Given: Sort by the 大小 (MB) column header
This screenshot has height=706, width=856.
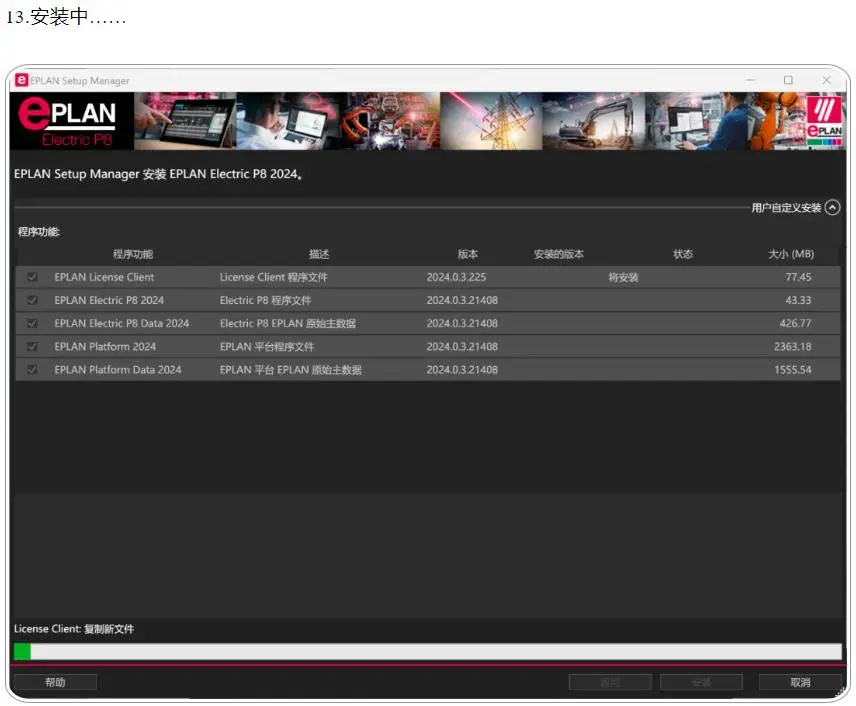Looking at the screenshot, I should pyautogui.click(x=791, y=254).
